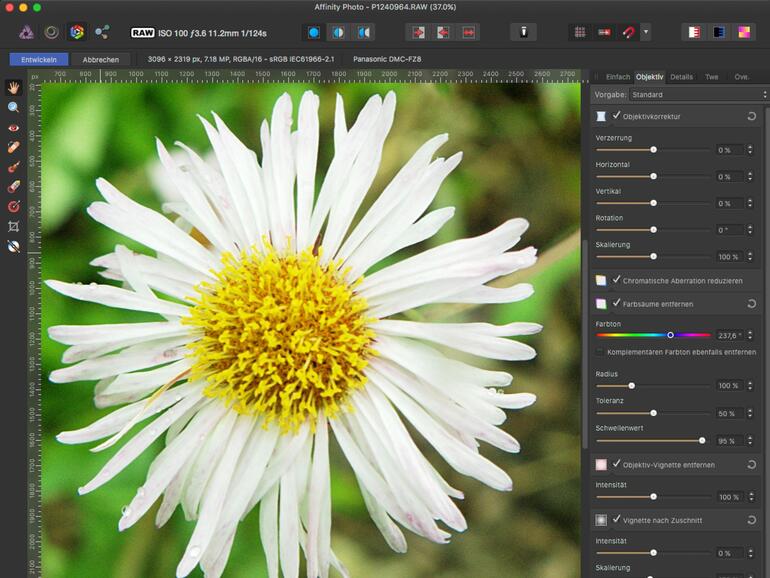This screenshot has width=770, height=578.
Task: Click the Abbrechen button
Action: 101,59
